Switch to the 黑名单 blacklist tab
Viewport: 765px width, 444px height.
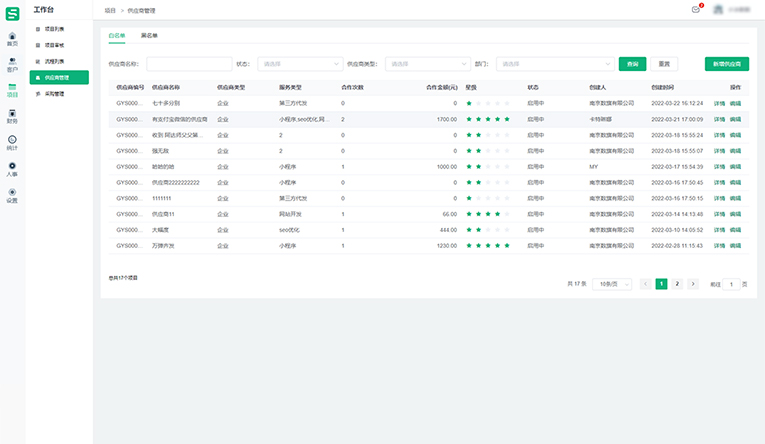[150, 35]
